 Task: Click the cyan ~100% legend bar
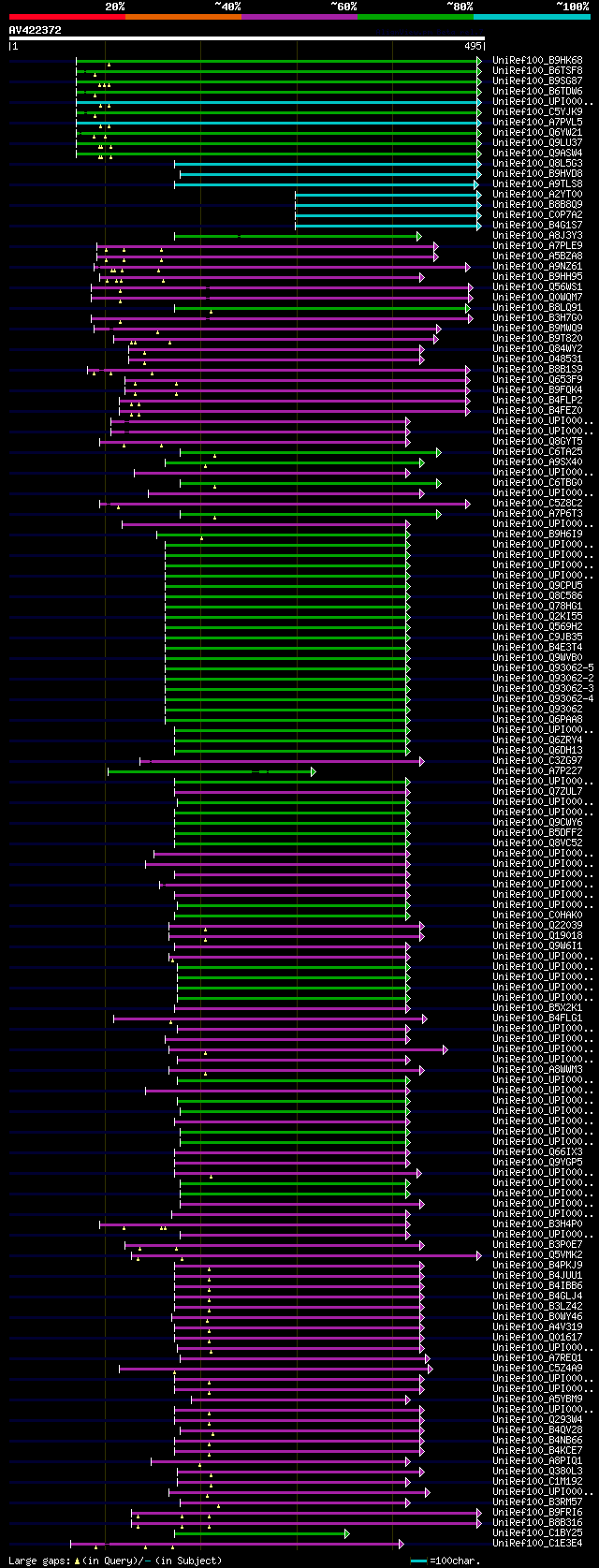532,17
